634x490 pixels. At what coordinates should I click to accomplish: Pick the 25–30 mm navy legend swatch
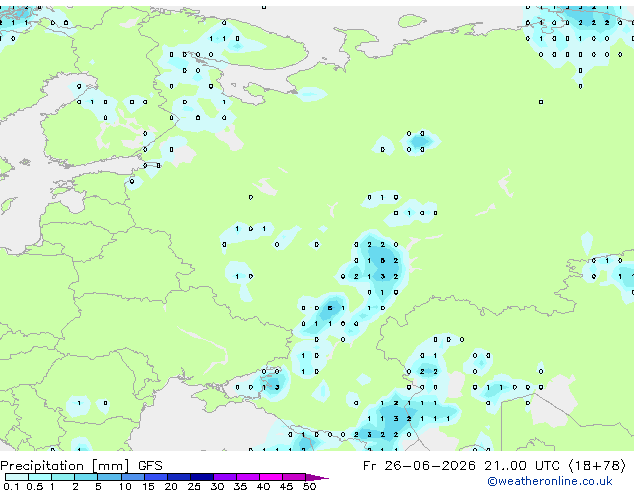(201, 477)
